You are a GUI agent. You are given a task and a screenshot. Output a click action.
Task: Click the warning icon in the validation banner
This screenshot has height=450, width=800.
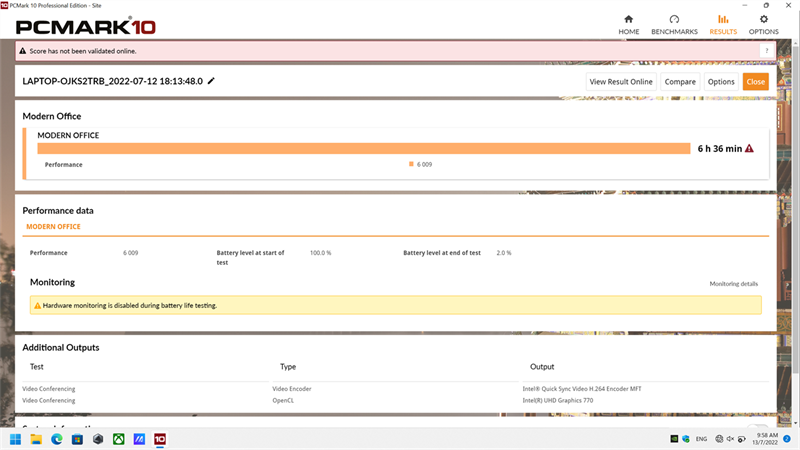click(x=22, y=51)
